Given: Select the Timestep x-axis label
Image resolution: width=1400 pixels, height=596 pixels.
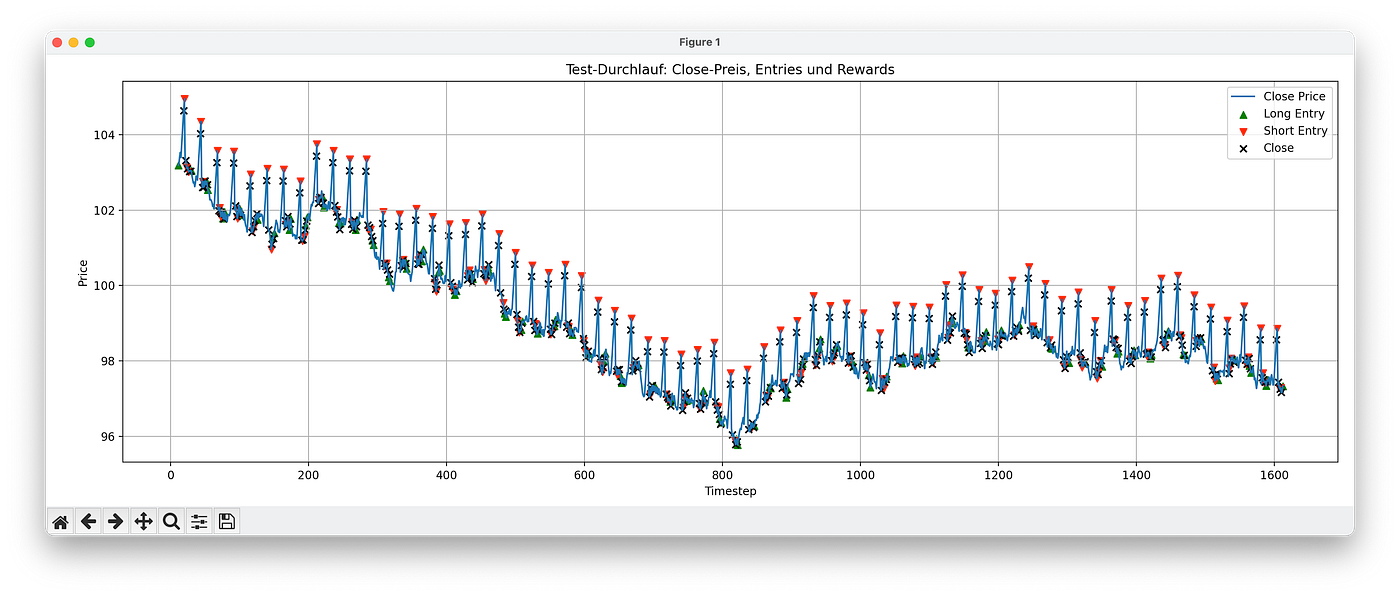Looking at the screenshot, I should tap(730, 492).
